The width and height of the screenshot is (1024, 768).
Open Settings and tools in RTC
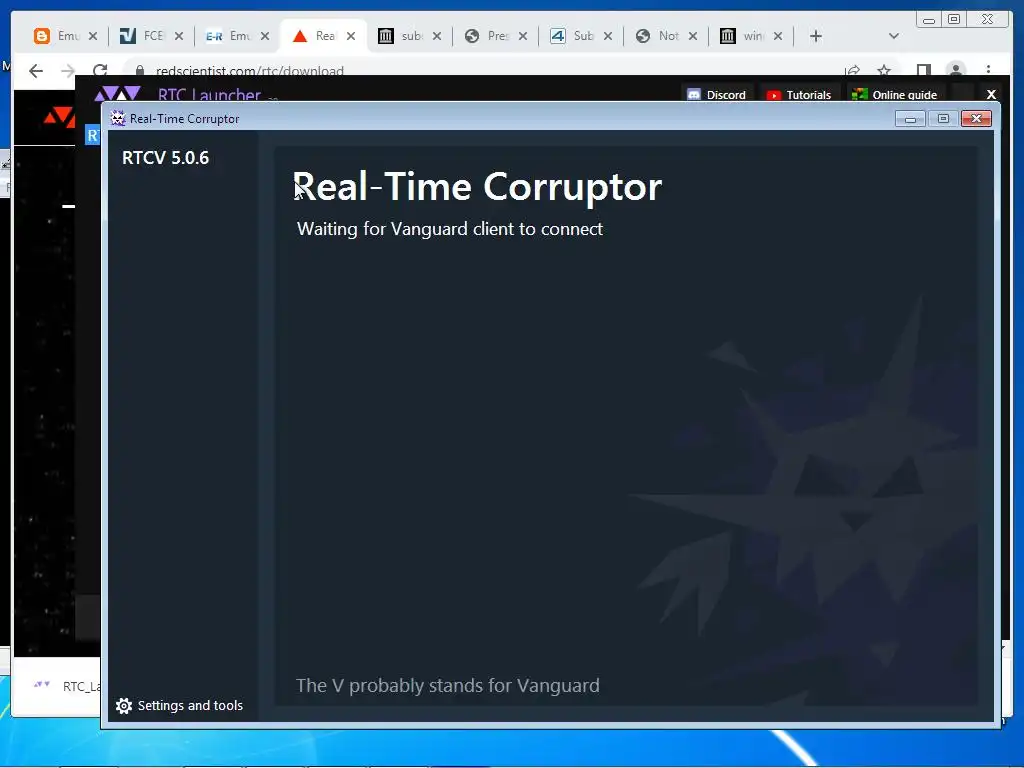(180, 705)
